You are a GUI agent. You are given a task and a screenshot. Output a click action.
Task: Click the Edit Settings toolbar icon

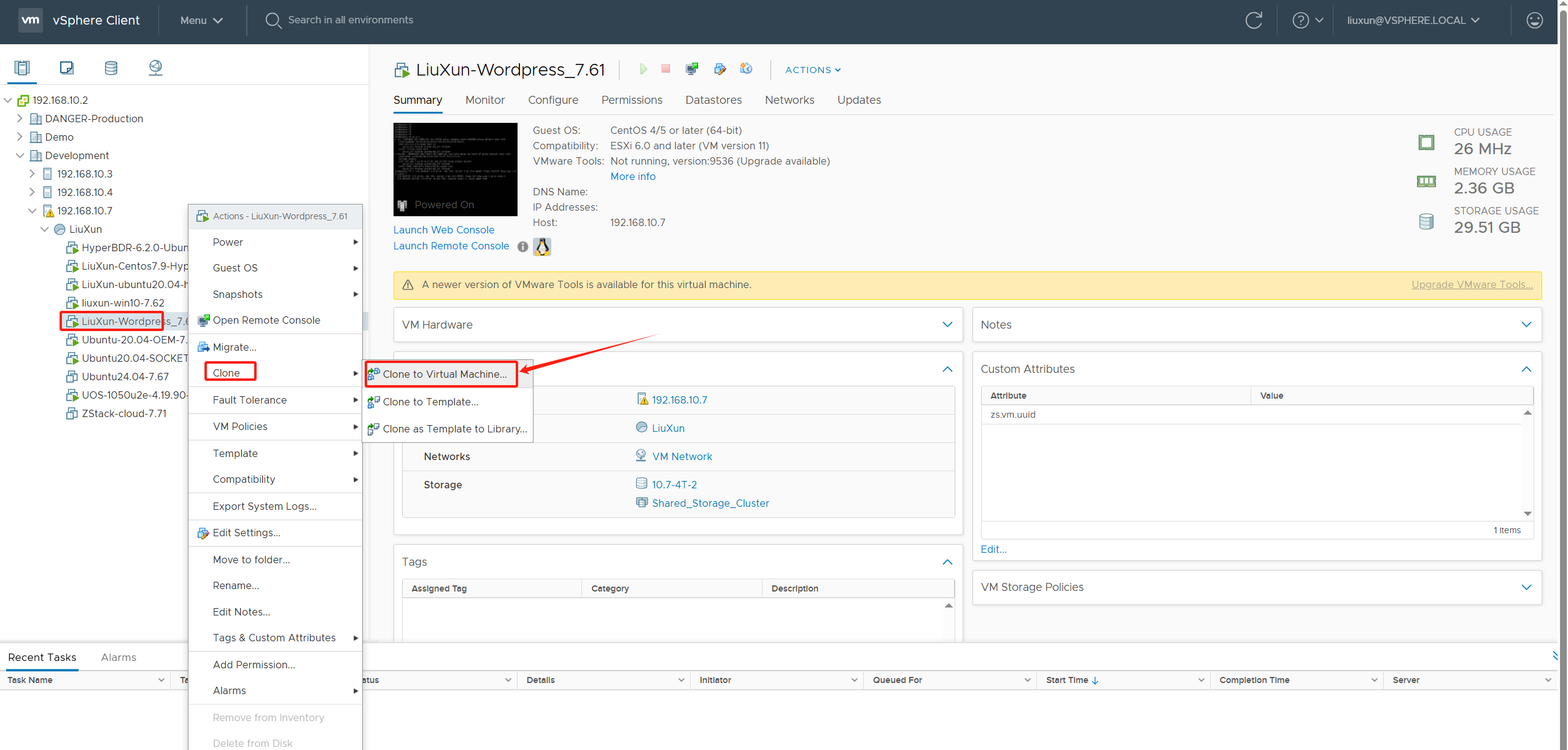tap(720, 69)
